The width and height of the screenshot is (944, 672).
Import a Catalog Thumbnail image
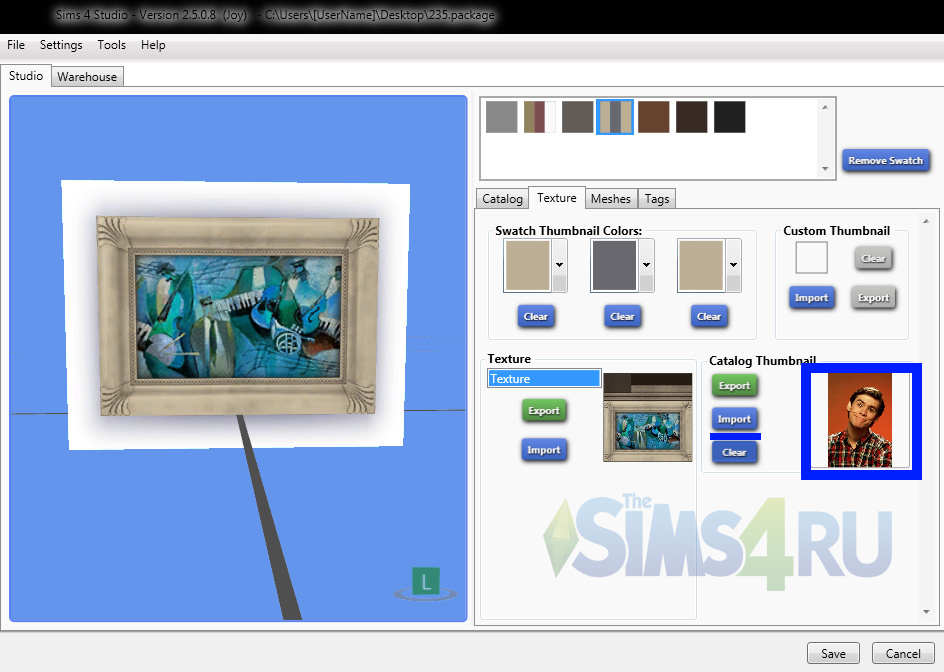(734, 419)
